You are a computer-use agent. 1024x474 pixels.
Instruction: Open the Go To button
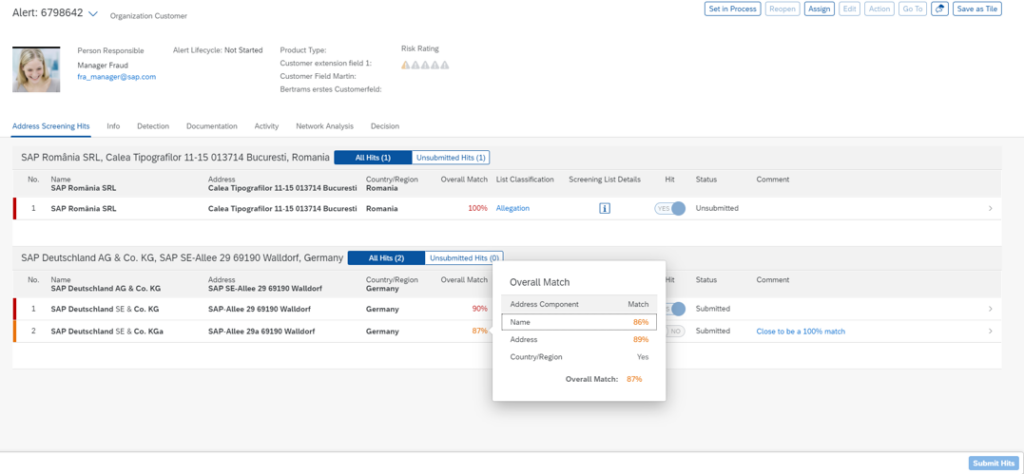(x=912, y=9)
